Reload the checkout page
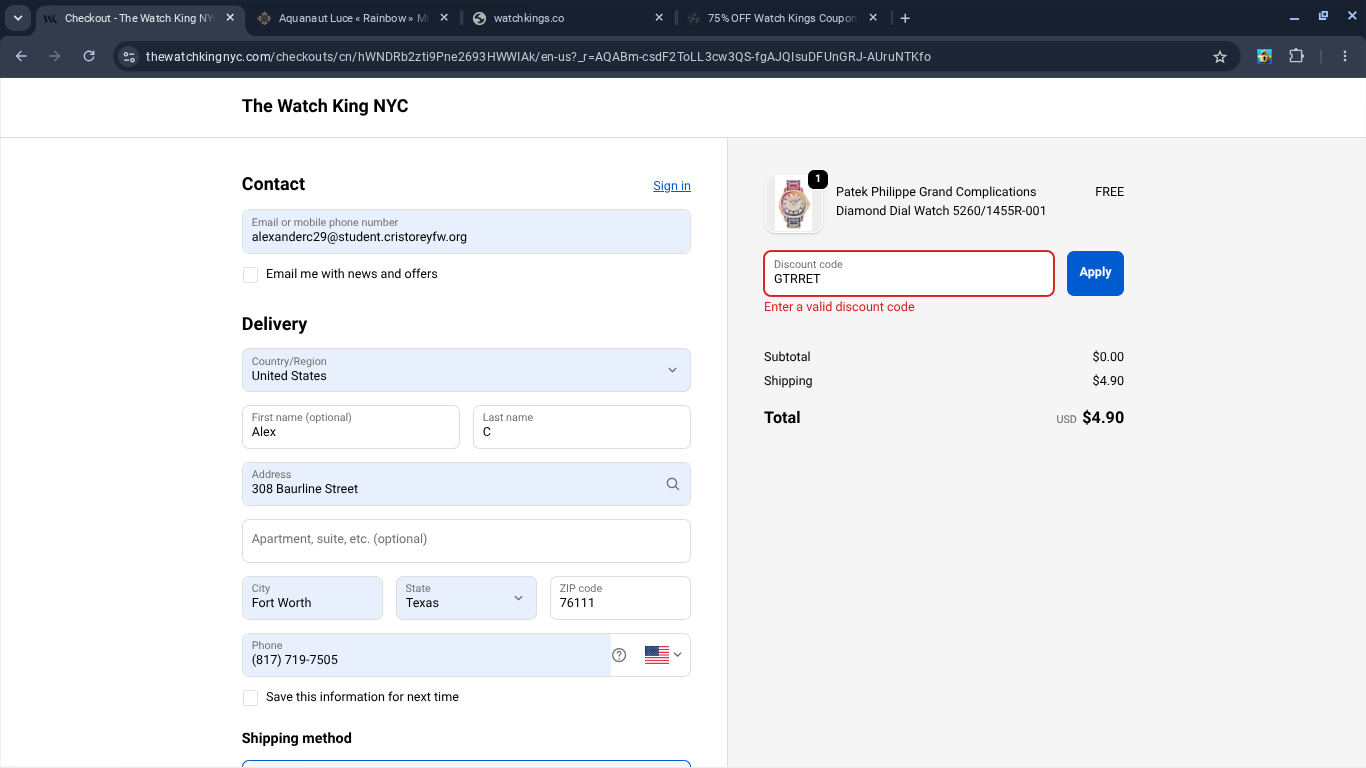The height and width of the screenshot is (768, 1366). 89,57
